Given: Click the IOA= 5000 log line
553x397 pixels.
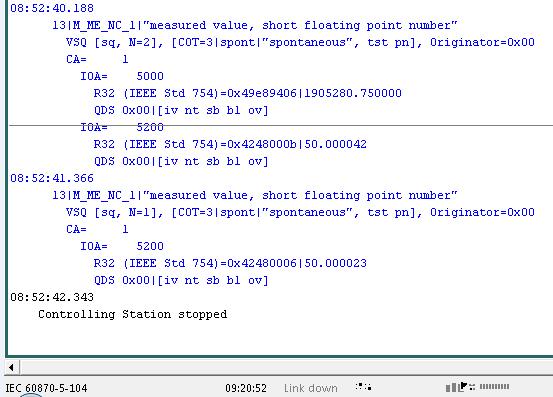Looking at the screenshot, I should pos(122,76).
